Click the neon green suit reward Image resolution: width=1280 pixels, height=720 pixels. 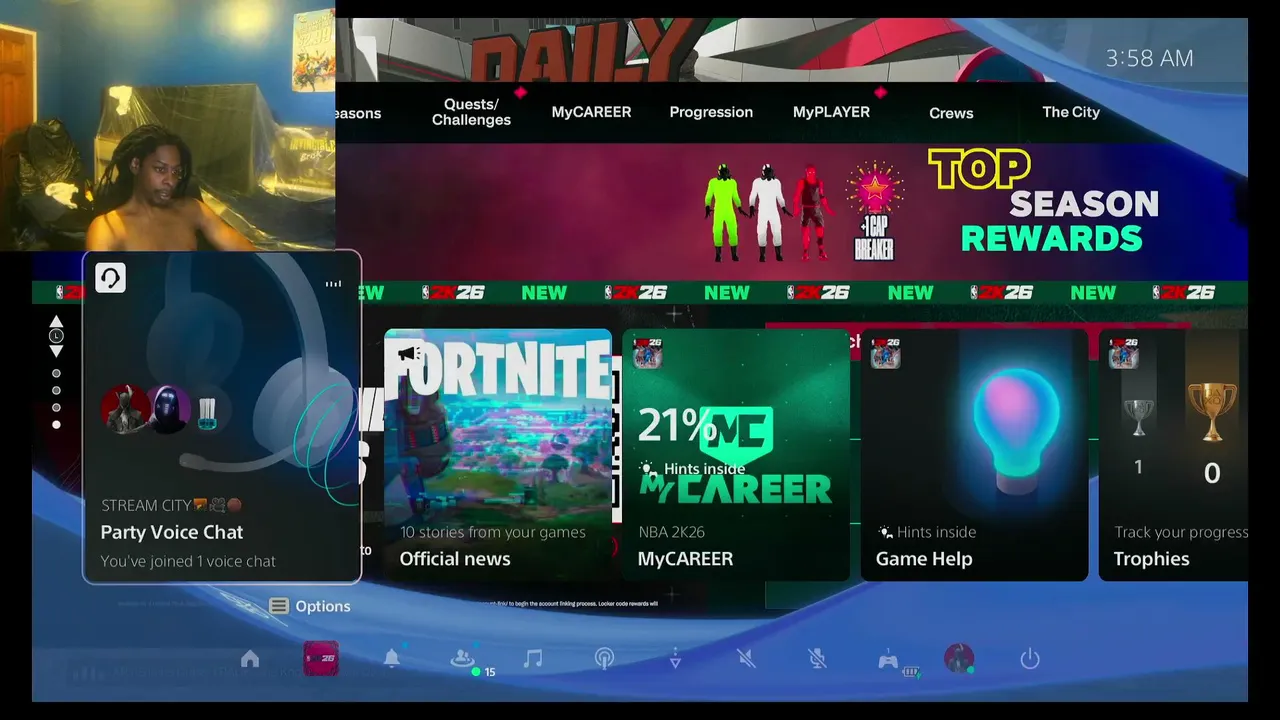tap(723, 211)
